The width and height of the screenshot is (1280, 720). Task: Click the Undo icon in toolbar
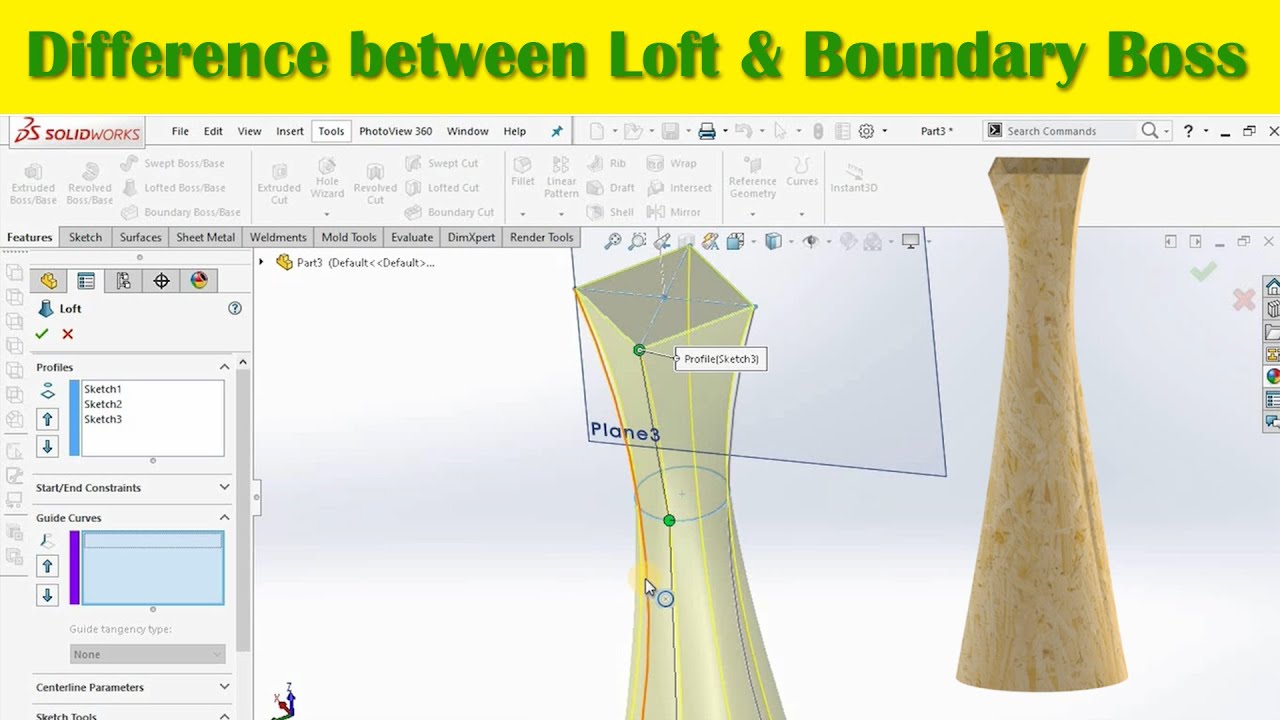tap(742, 131)
